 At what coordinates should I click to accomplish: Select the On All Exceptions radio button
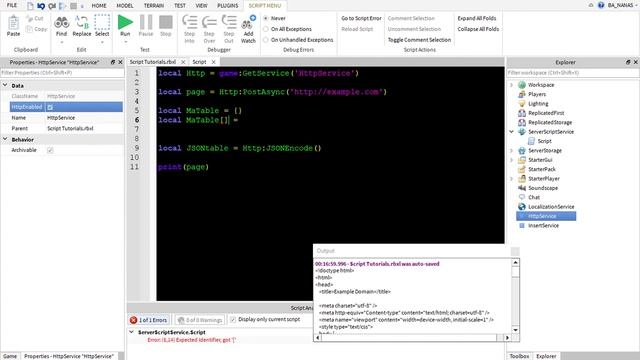pos(266,29)
